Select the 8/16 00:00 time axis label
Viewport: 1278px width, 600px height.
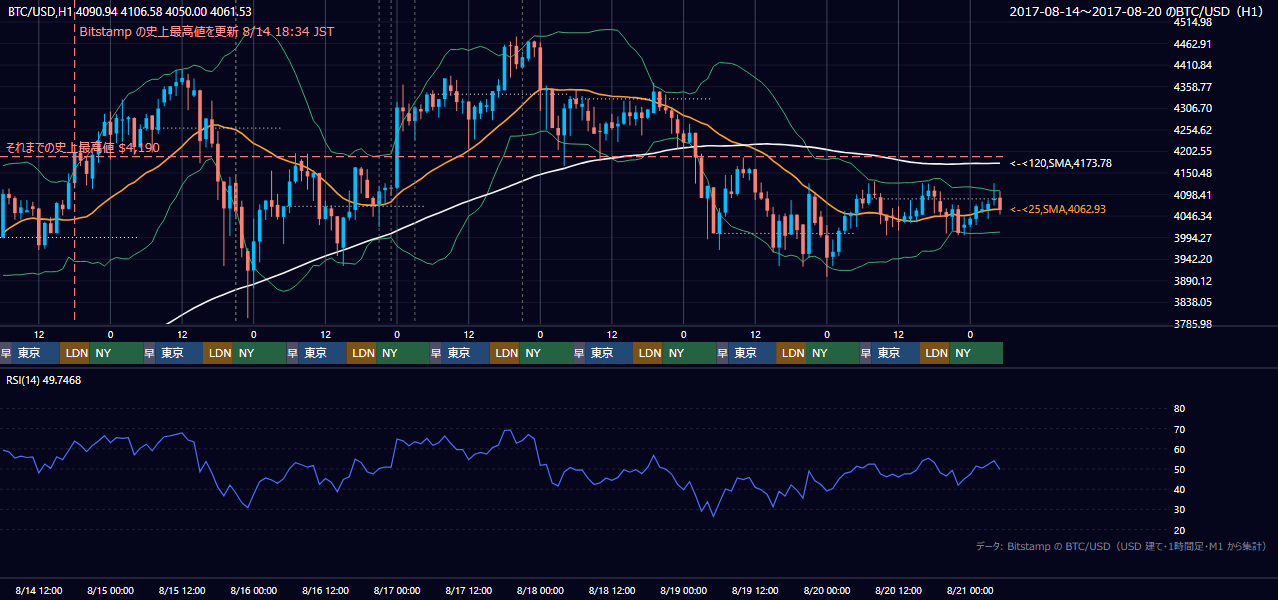pyautogui.click(x=254, y=591)
